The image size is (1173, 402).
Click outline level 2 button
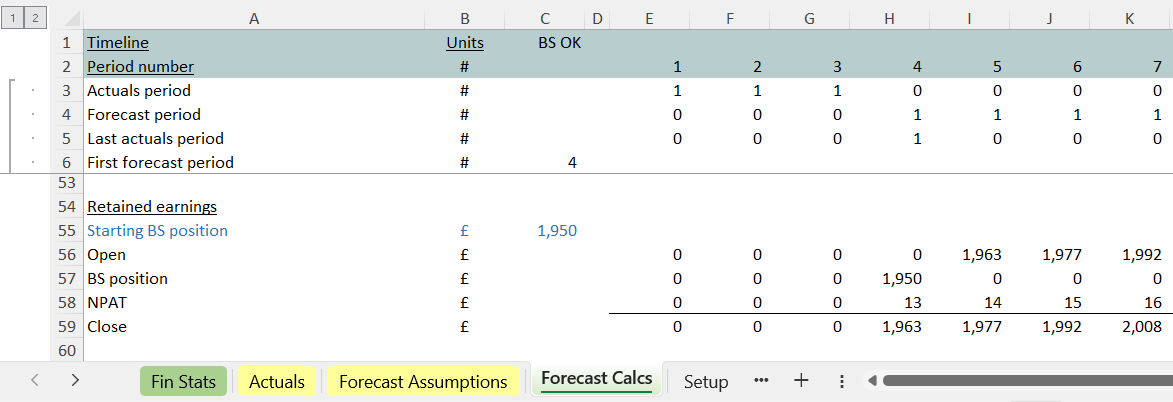tap(33, 18)
